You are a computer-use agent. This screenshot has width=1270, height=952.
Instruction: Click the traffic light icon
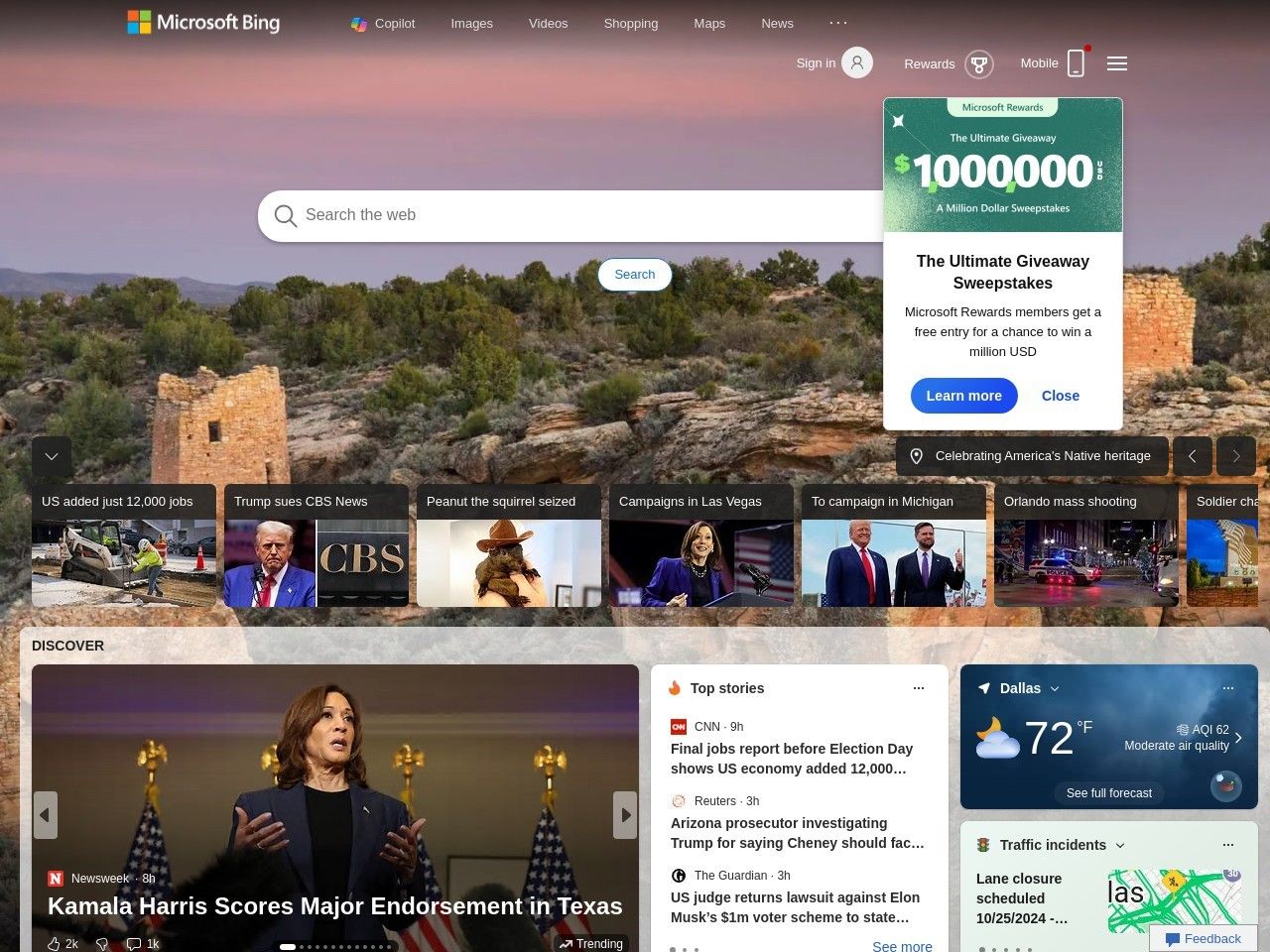(983, 845)
